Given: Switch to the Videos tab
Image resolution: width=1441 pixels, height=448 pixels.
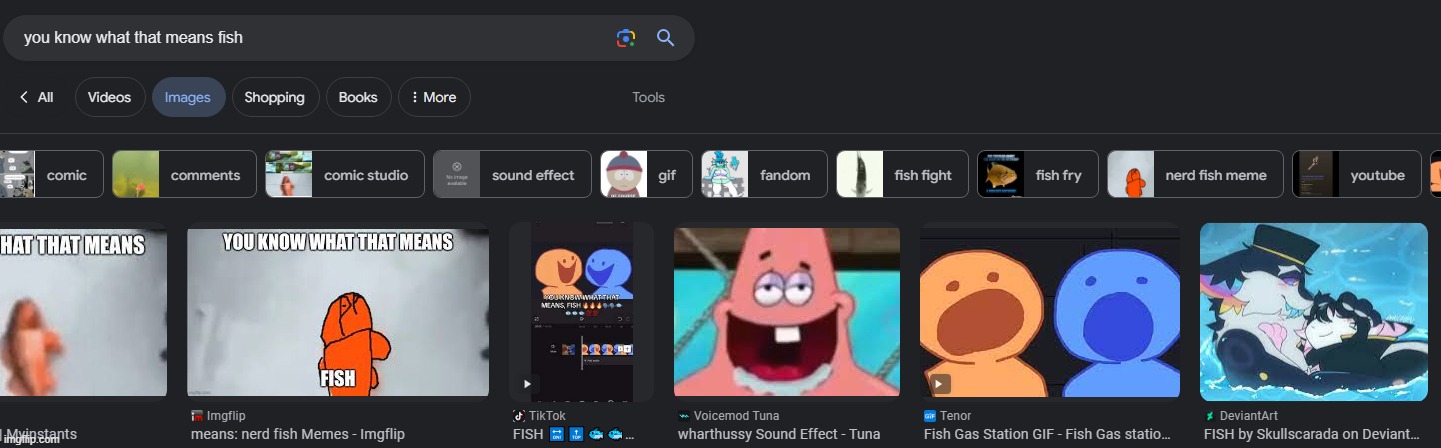Looking at the screenshot, I should [109, 97].
